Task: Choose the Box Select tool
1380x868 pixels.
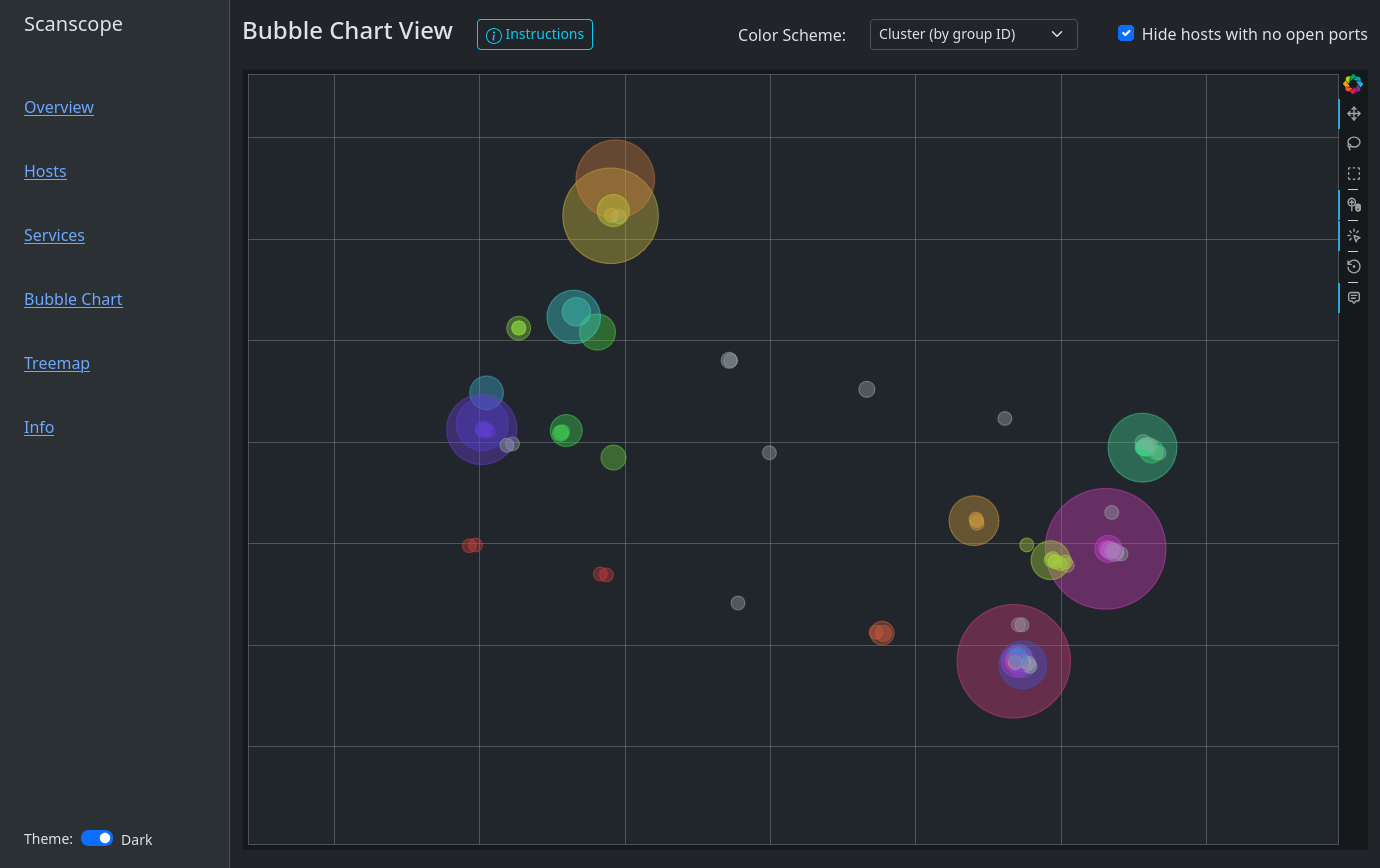Action: click(x=1353, y=173)
